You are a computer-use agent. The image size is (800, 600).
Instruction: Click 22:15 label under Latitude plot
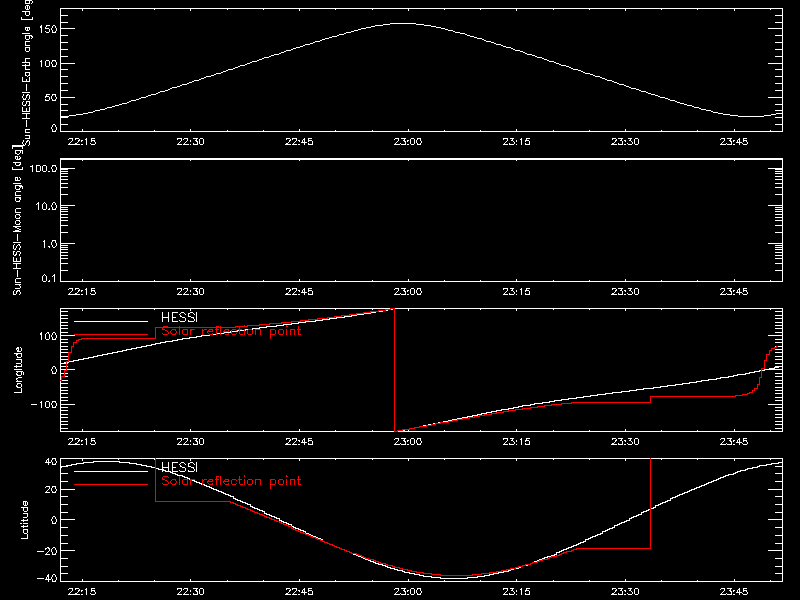coord(82,591)
